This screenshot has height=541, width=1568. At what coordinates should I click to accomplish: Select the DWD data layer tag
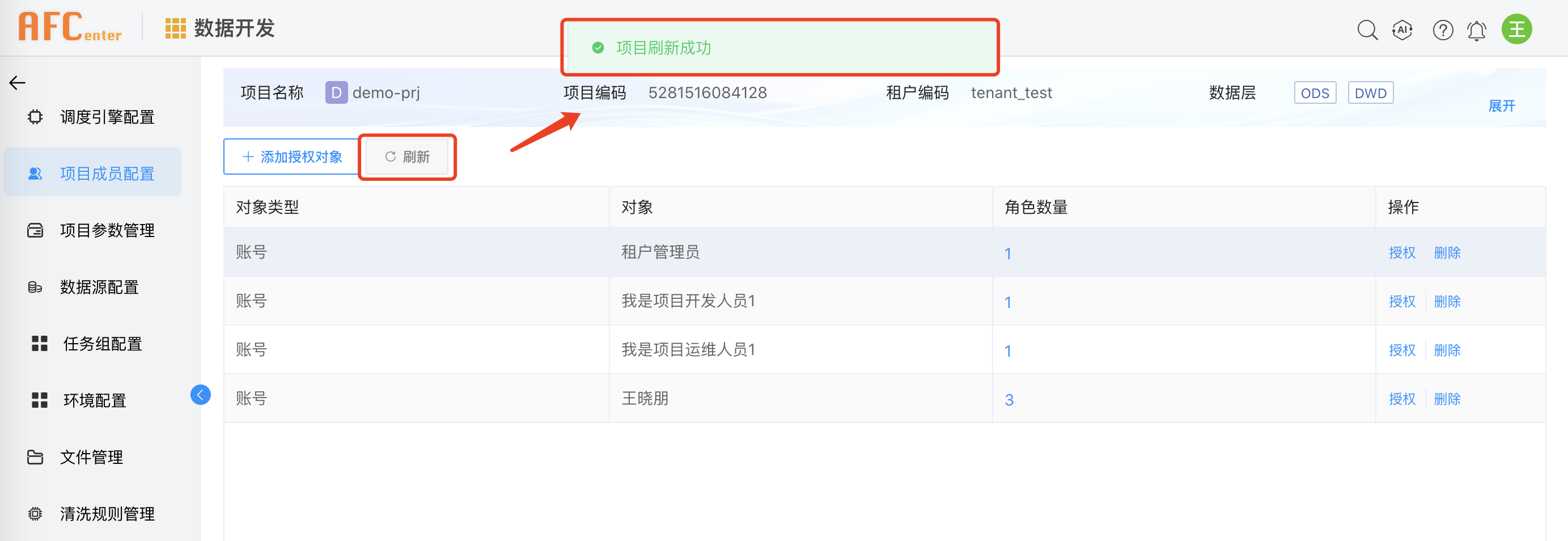click(x=1370, y=92)
